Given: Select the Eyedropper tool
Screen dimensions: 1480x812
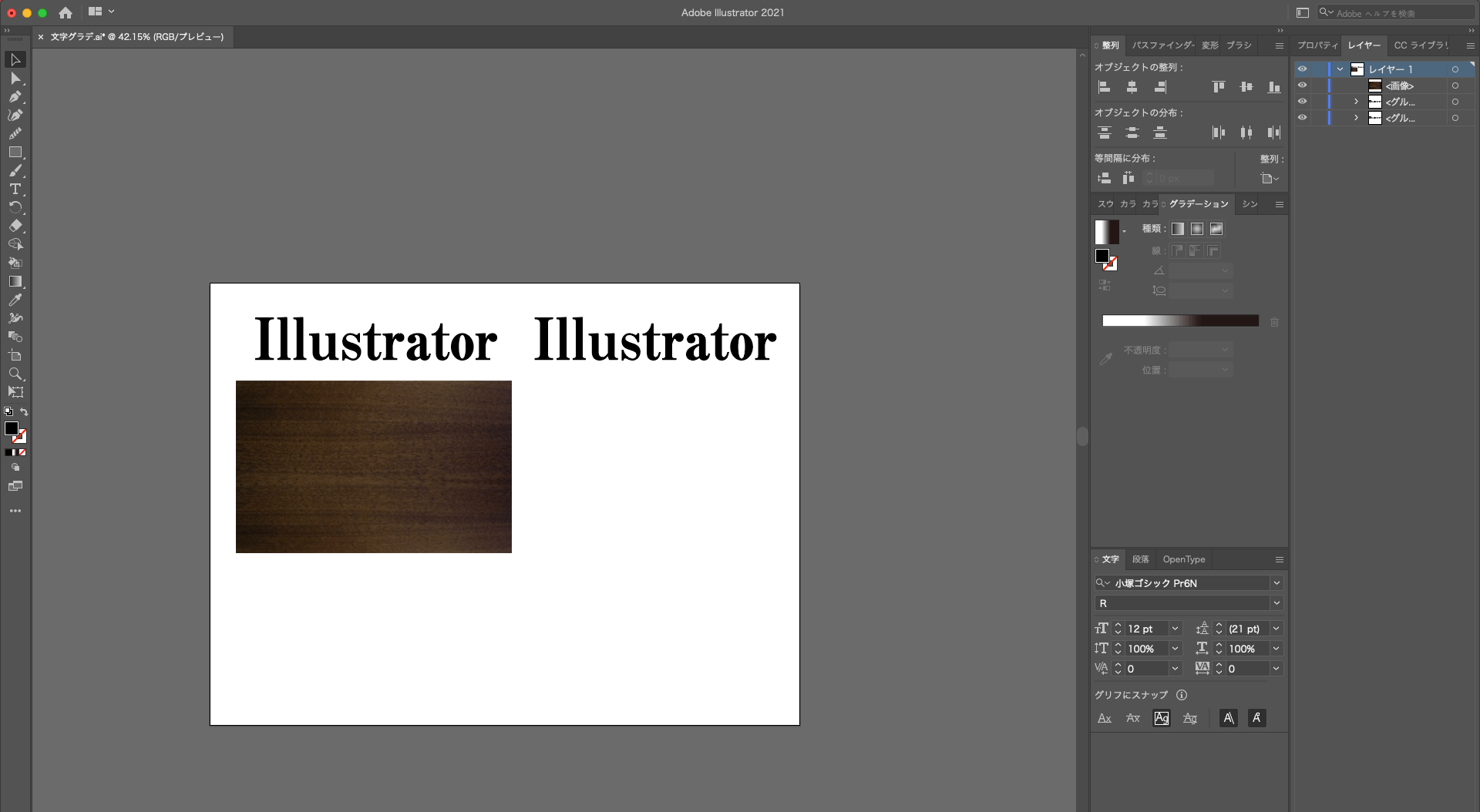Looking at the screenshot, I should coord(15,300).
